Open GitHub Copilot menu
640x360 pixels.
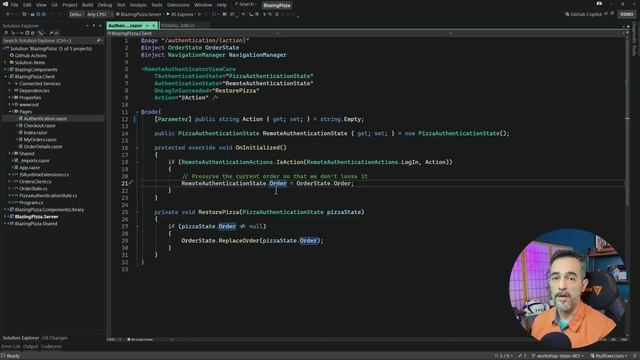pyautogui.click(x=583, y=14)
